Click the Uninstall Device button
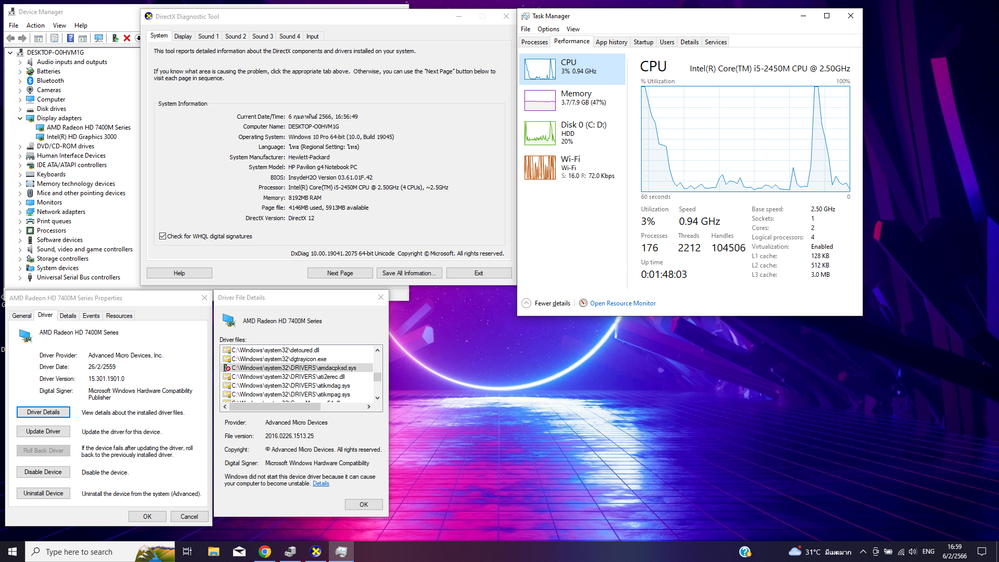999x562 pixels. pos(43,494)
